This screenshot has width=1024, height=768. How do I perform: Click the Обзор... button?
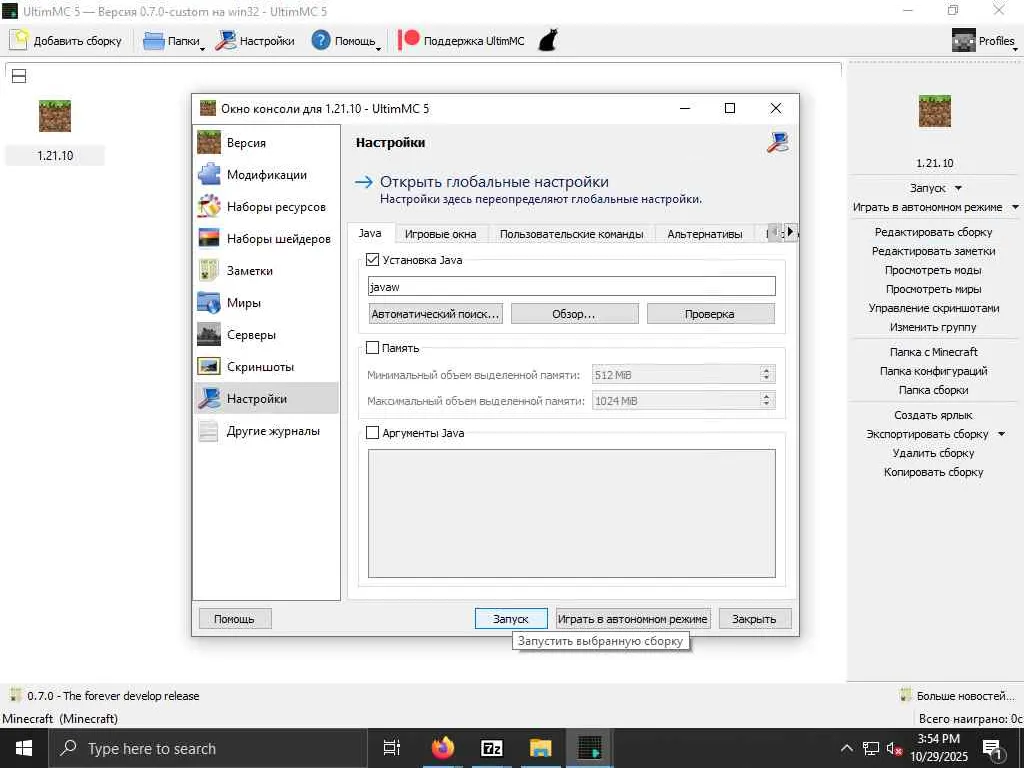coord(574,313)
